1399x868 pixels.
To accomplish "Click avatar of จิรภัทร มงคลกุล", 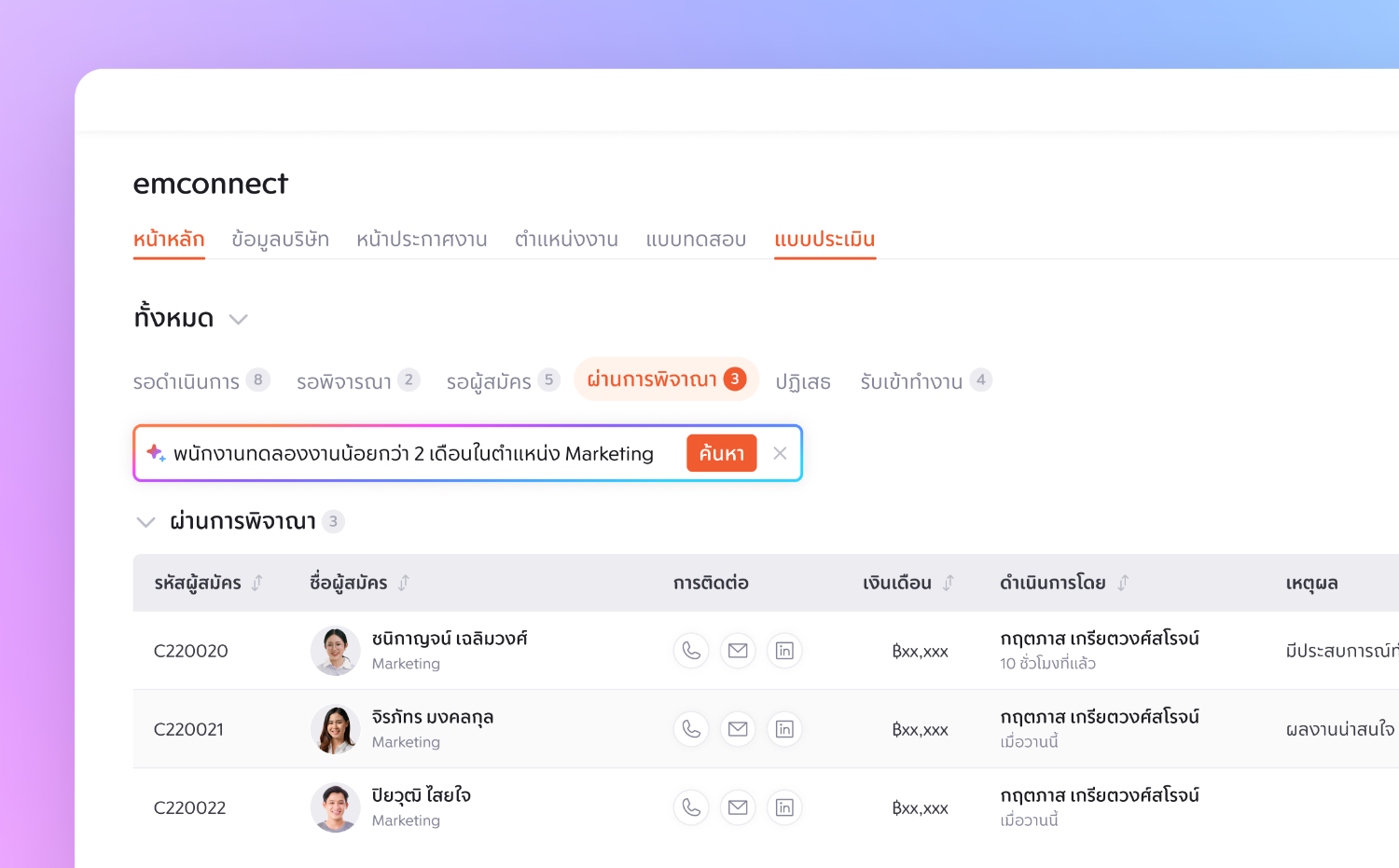I will [335, 729].
